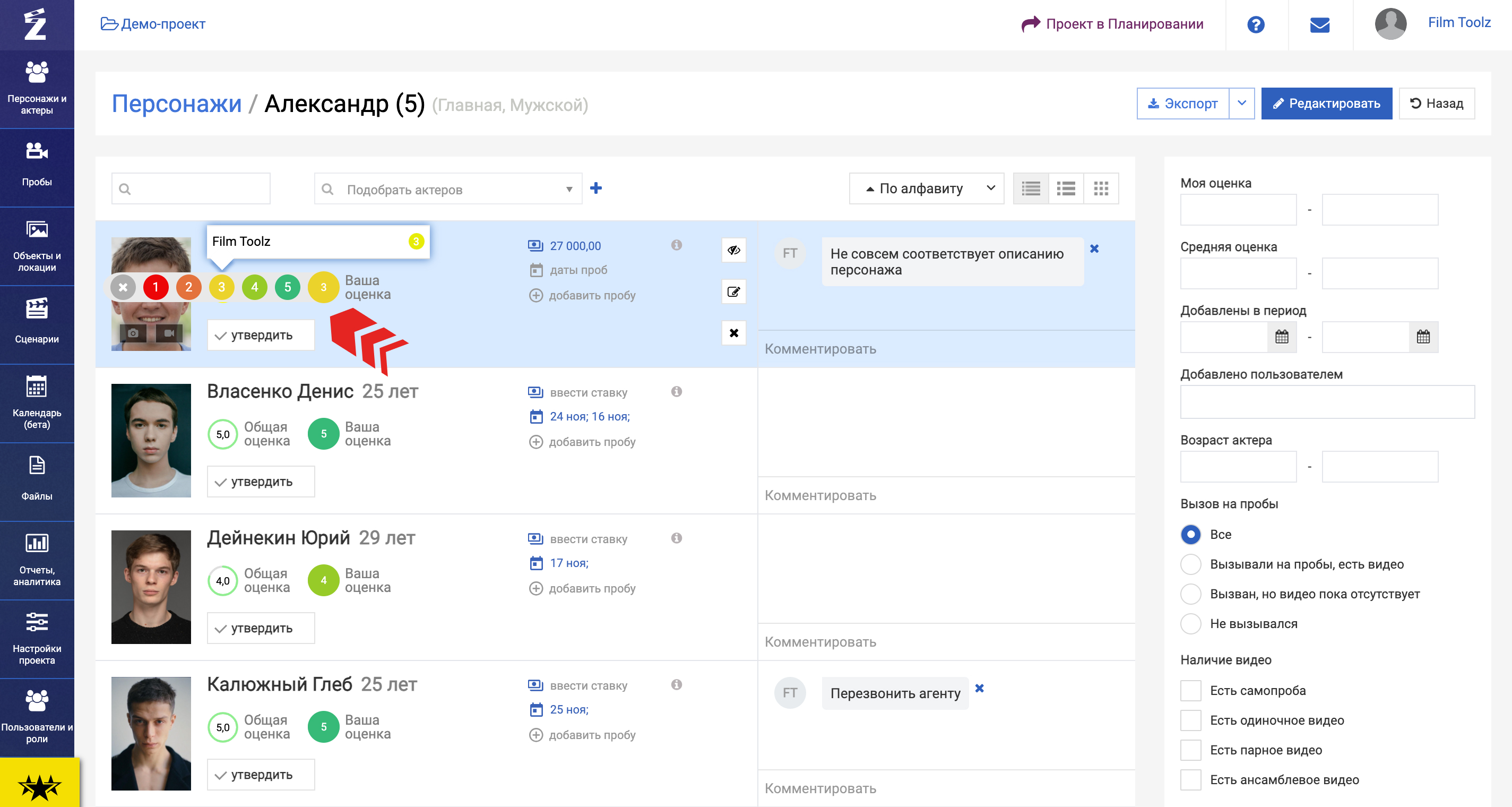Click info icon in Власенко Денис row
The height and width of the screenshot is (807, 1512).
click(677, 392)
